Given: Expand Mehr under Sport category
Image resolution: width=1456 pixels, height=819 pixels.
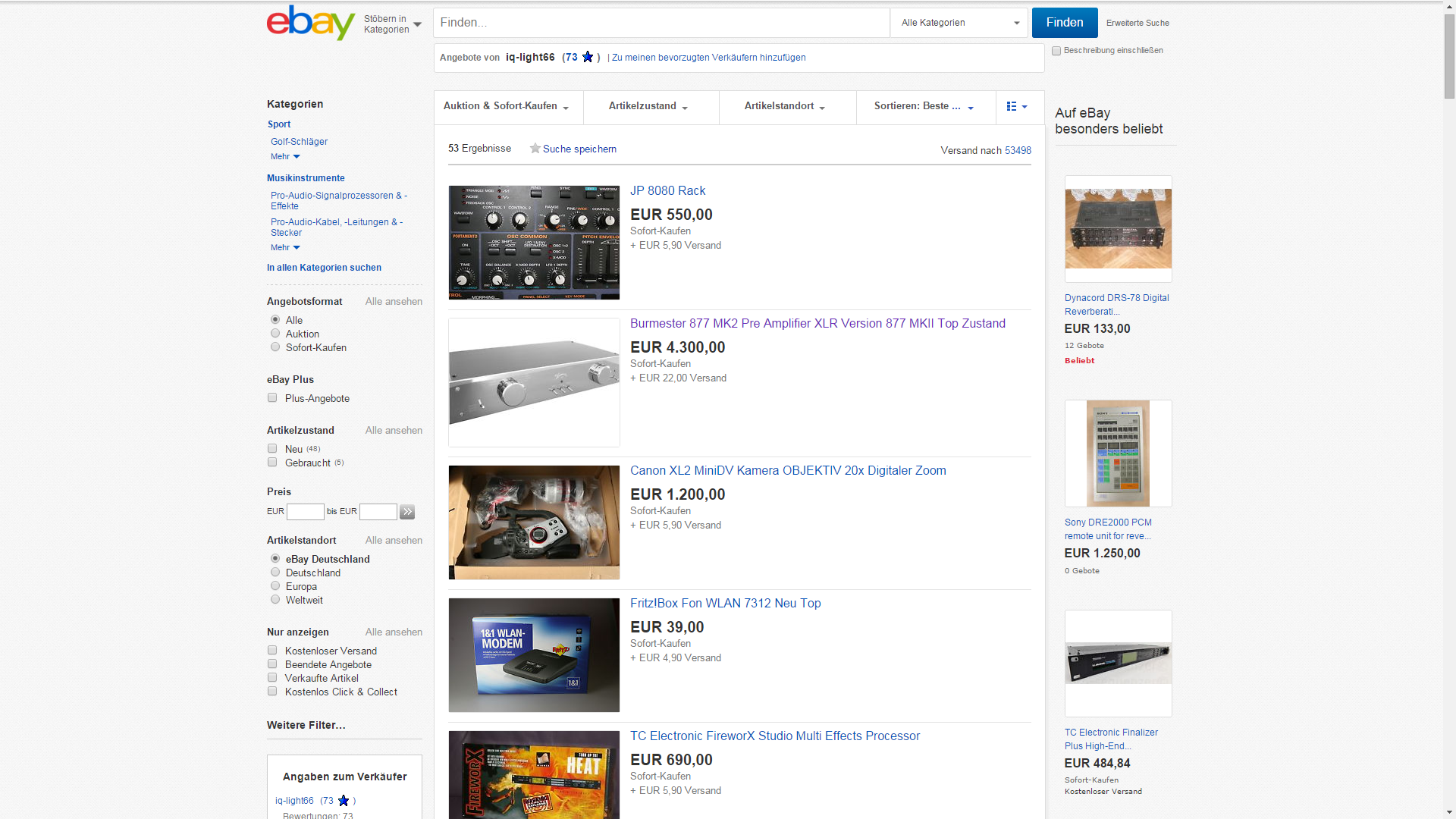Looking at the screenshot, I should click(285, 156).
